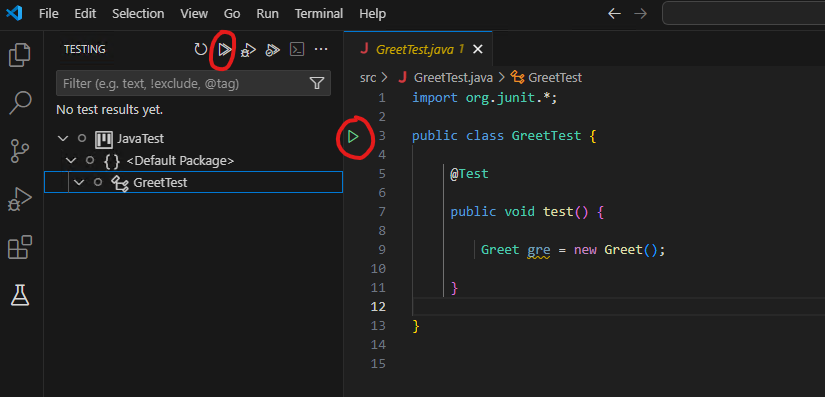Refresh tests in Testing panel

[200, 49]
